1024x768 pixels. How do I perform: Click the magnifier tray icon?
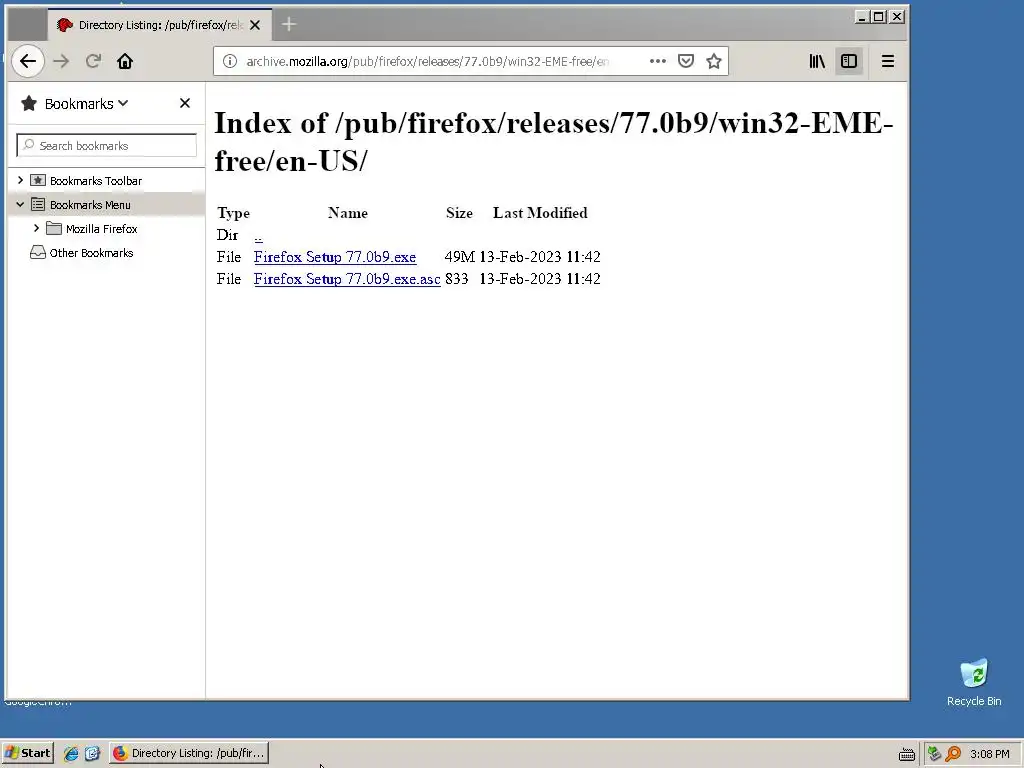click(953, 754)
